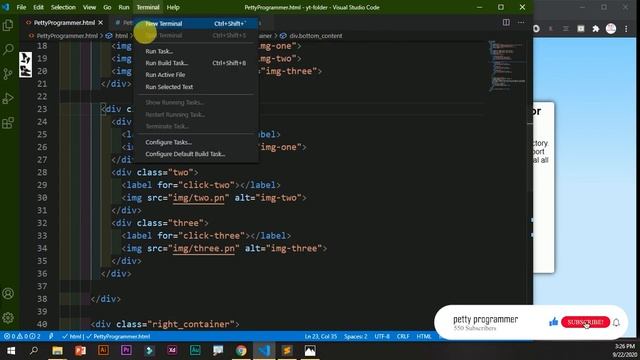Viewport: 640px width, 360px height.
Task: Click the img/two.pn source path link
Action: point(198,198)
